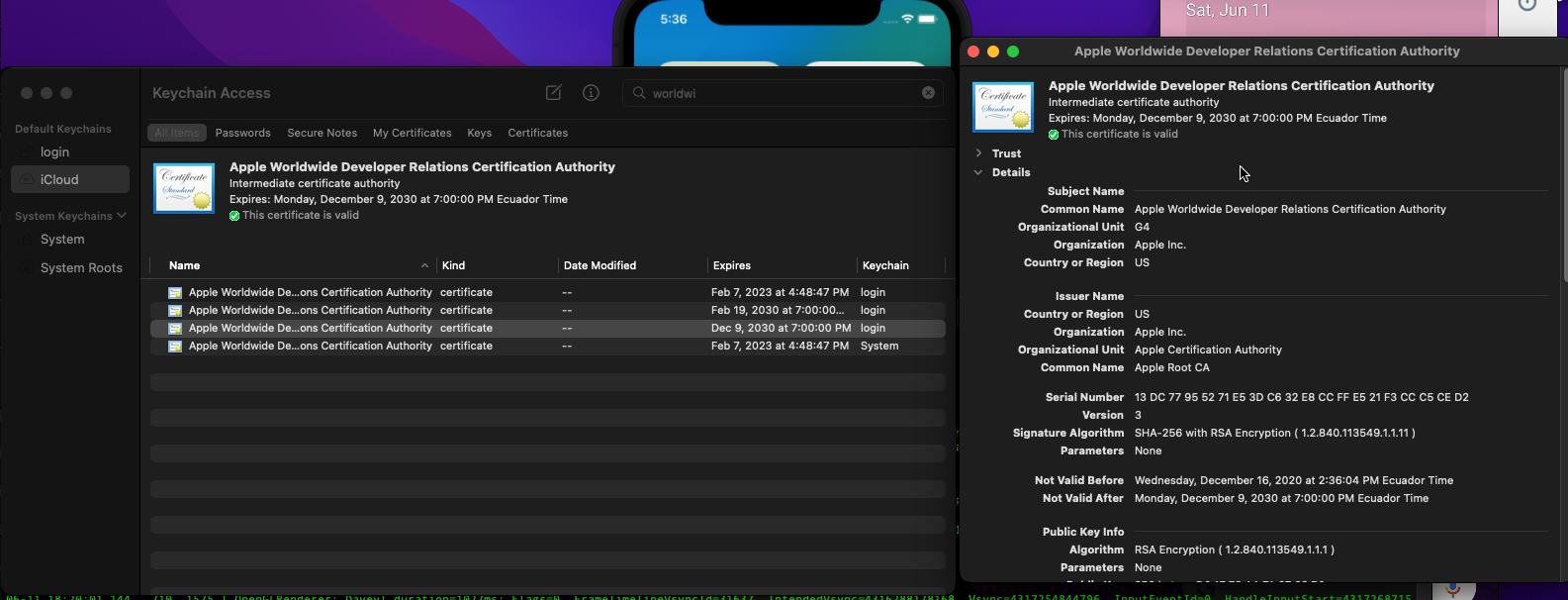The width and height of the screenshot is (1568, 600).
Task: Click the Wi-Fi icon on the phone simulator
Action: coord(907,20)
